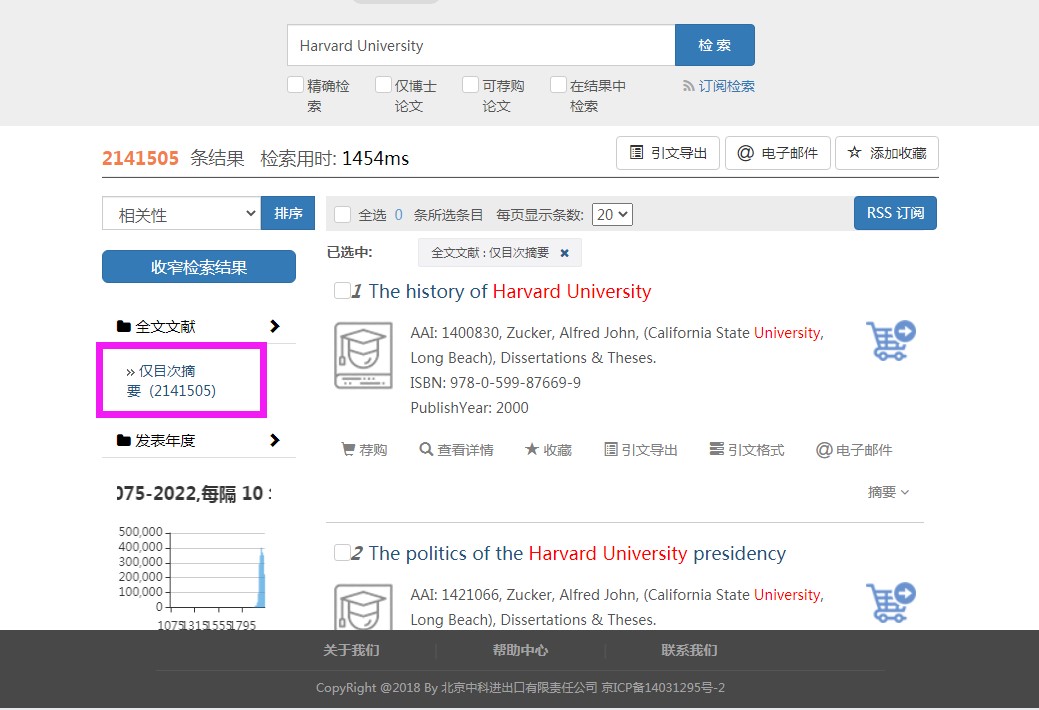
Task: Click the 引文导出 button in results header
Action: coord(668,153)
